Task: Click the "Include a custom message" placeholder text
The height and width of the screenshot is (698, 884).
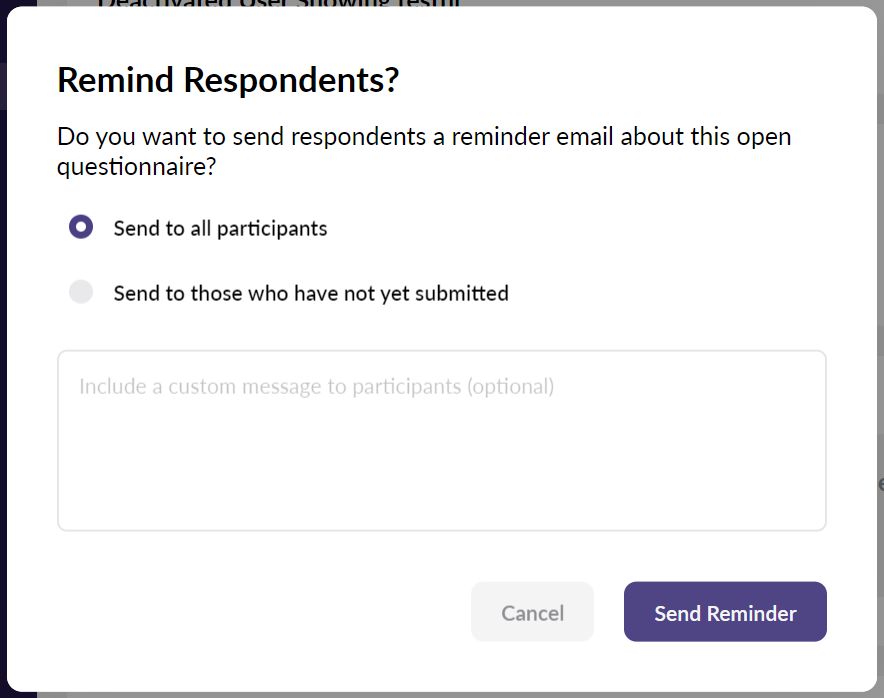Action: 316,386
